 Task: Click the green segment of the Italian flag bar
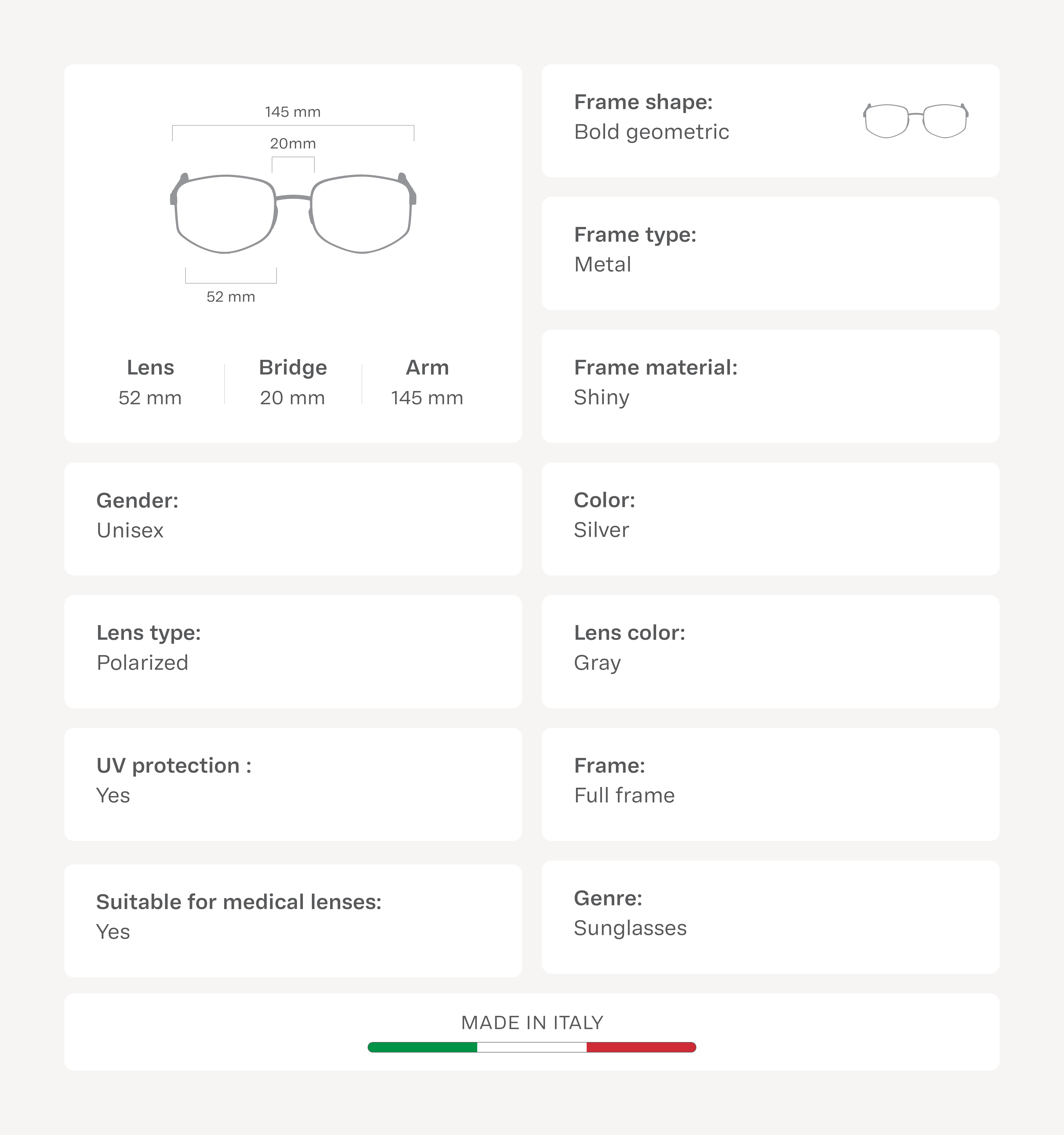tap(423, 1047)
